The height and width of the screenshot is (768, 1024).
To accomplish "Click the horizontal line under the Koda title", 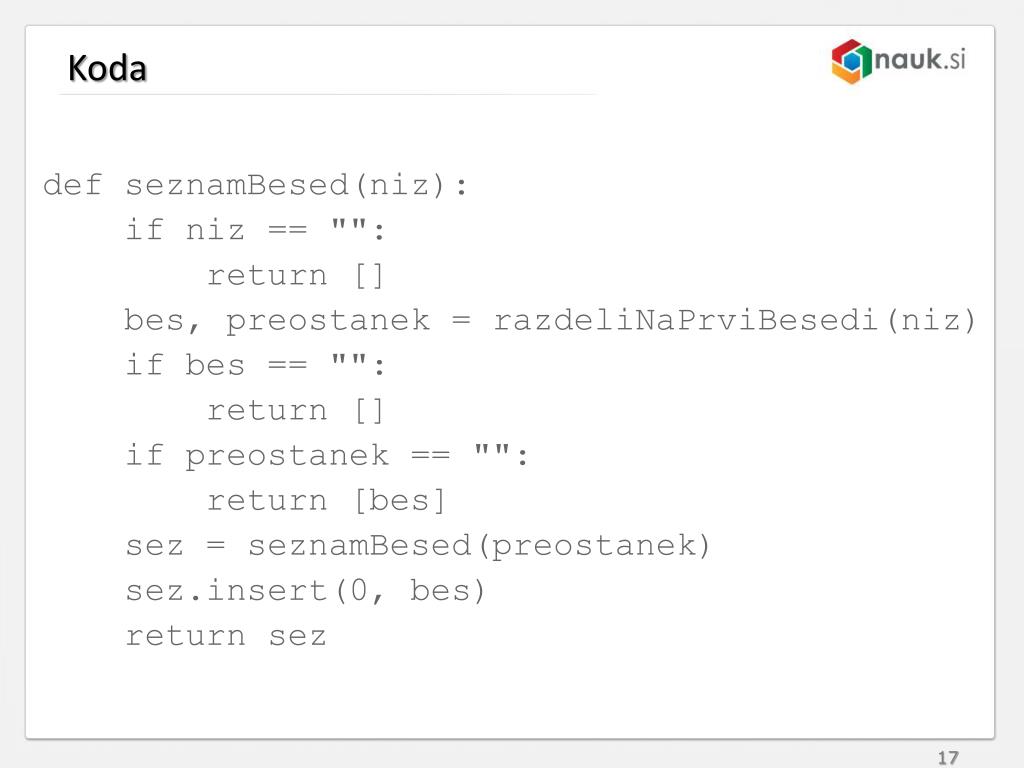I will coord(328,95).
